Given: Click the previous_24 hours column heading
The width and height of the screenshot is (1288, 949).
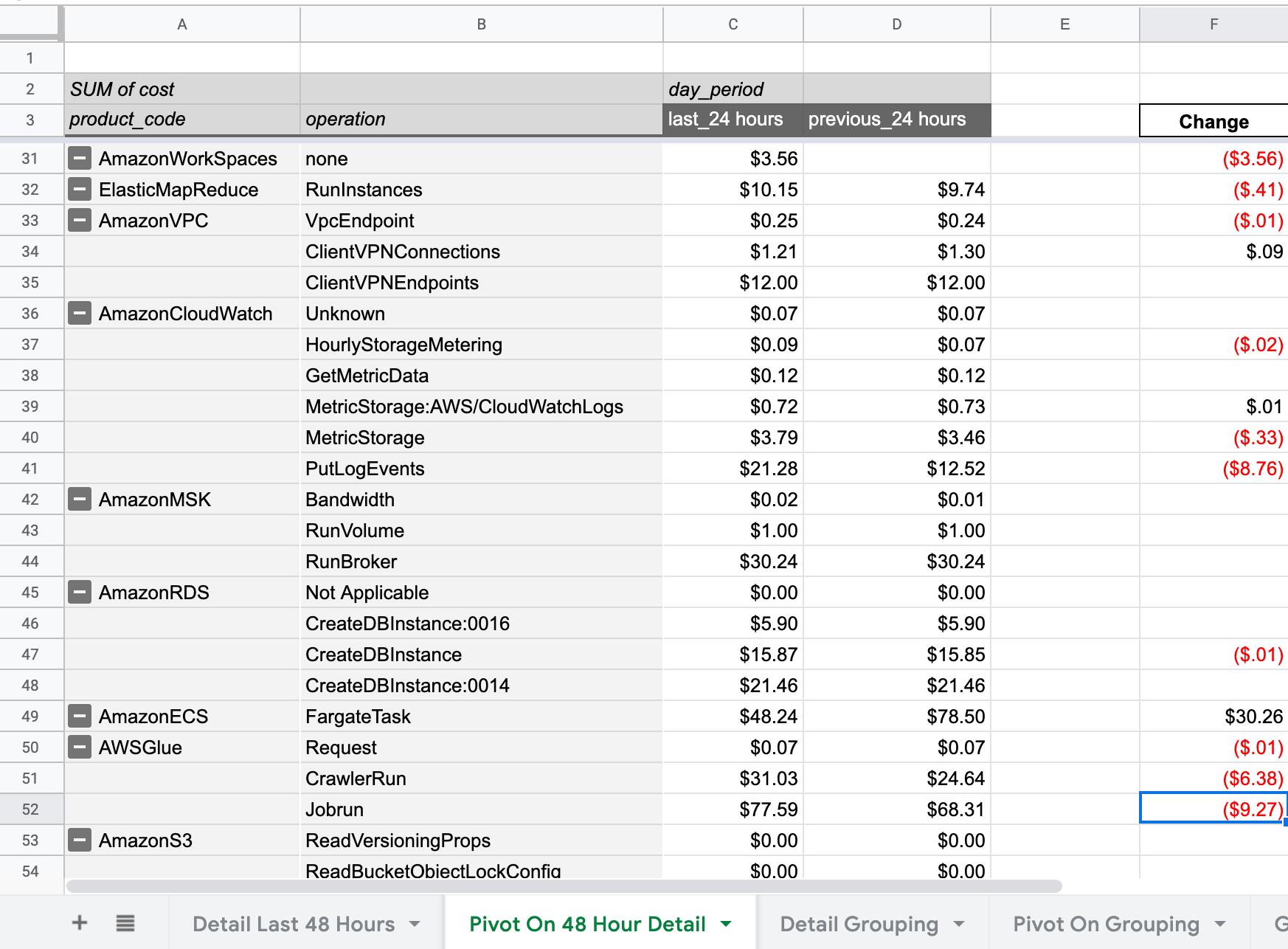Looking at the screenshot, I should coord(897,120).
